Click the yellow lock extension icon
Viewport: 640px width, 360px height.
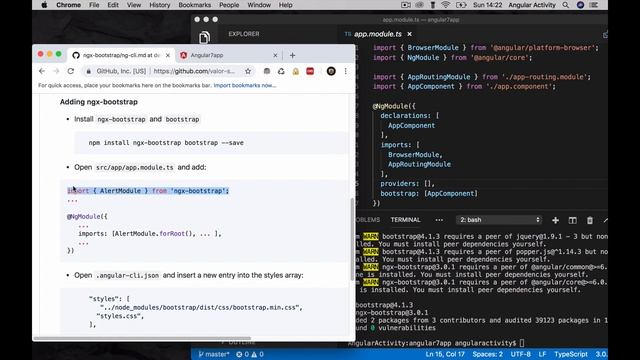coord(296,71)
